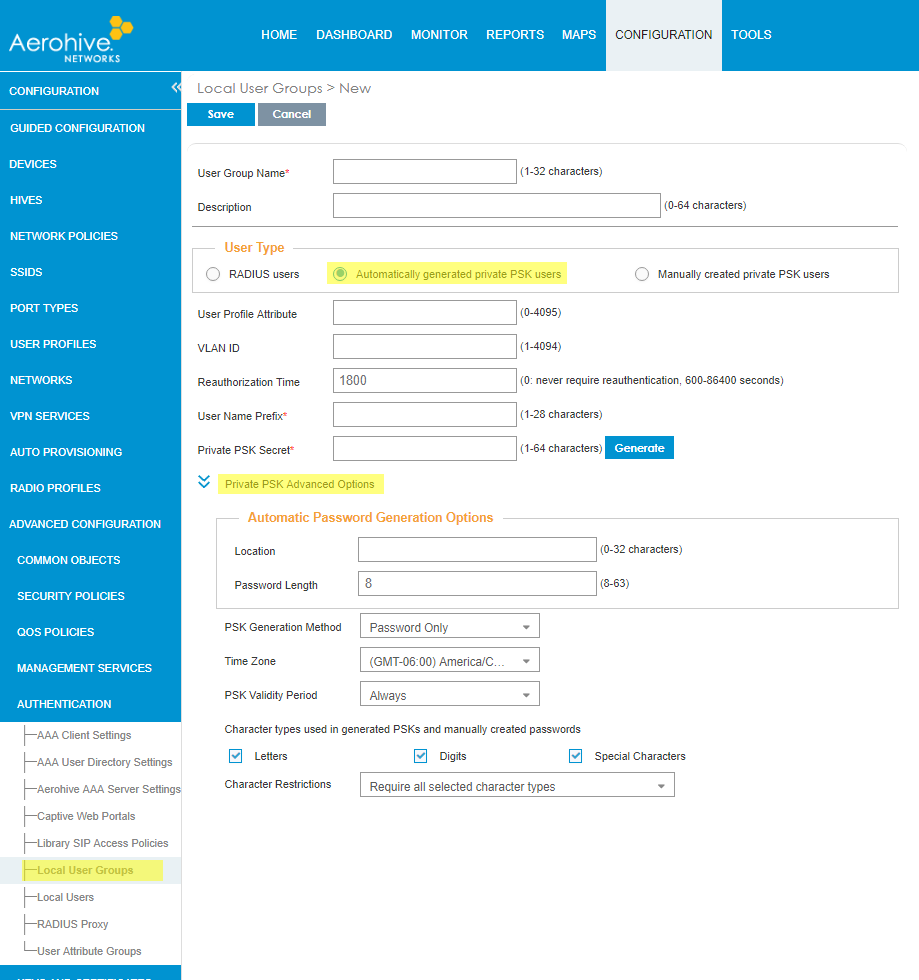Image resolution: width=919 pixels, height=980 pixels.
Task: Select the RADIUS users radio button
Action: coord(212,274)
